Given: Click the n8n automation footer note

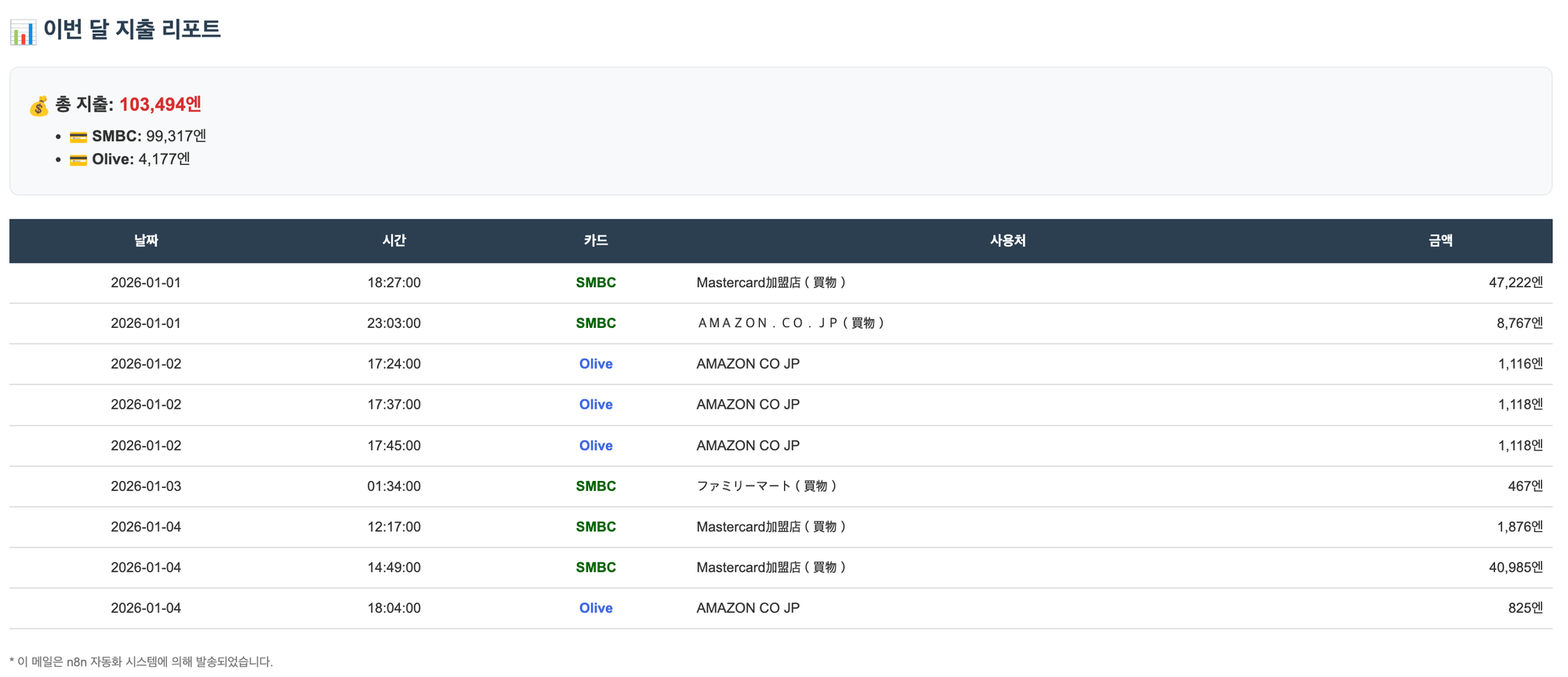Looking at the screenshot, I should coord(141,661).
